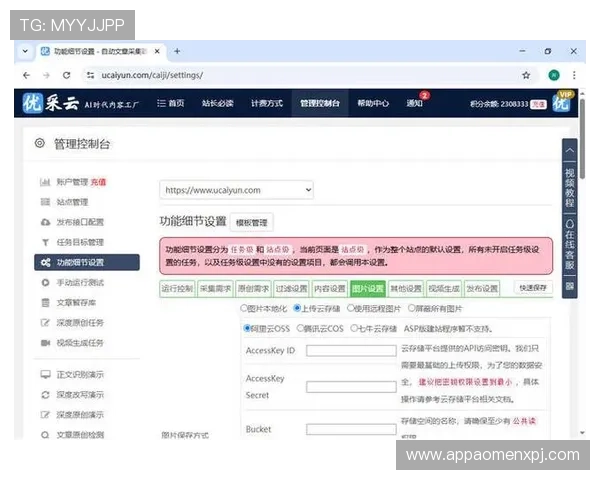This screenshot has width=600, height=480.
Task: Open 视频教程 on right side panel
Action: coord(569,188)
